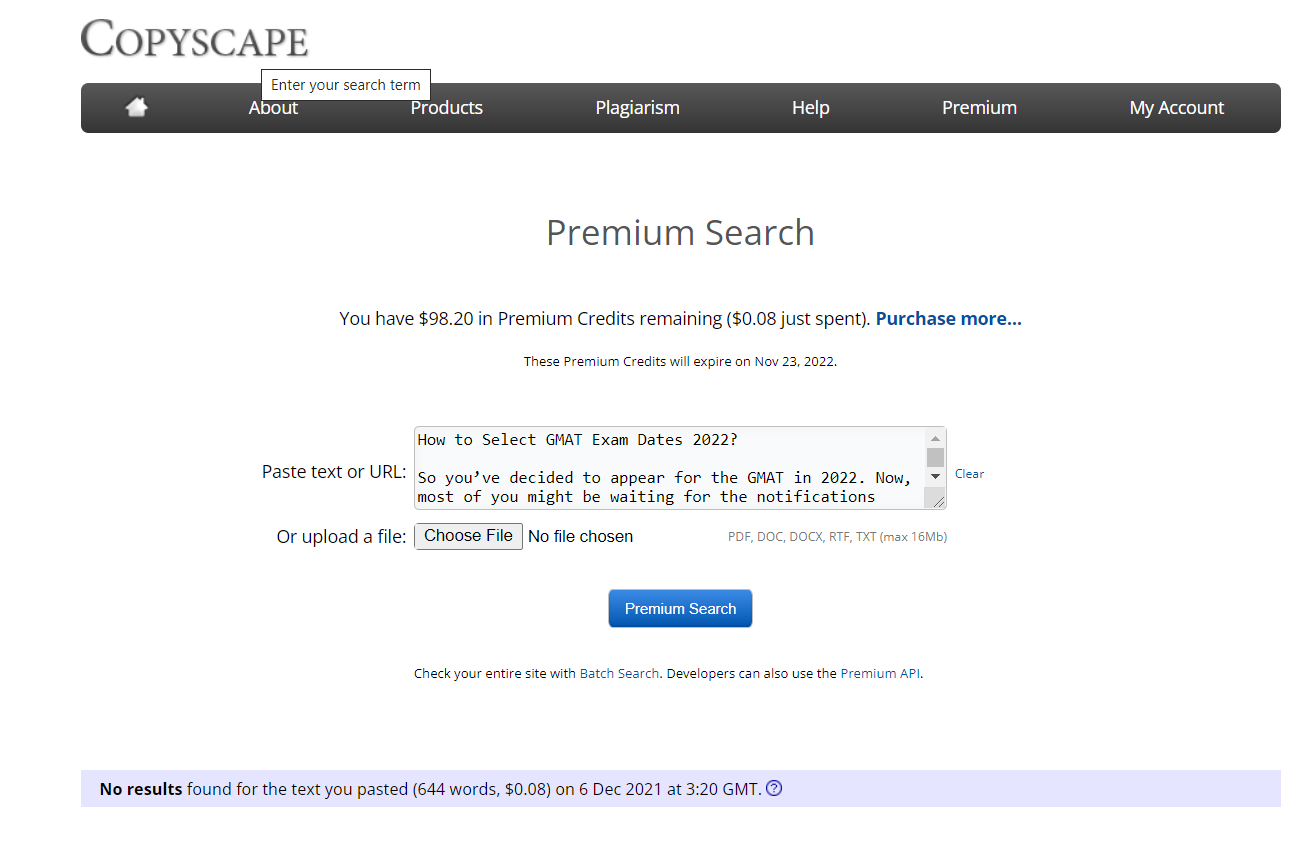Click the Choose File button
1304x858 pixels.
pos(468,536)
